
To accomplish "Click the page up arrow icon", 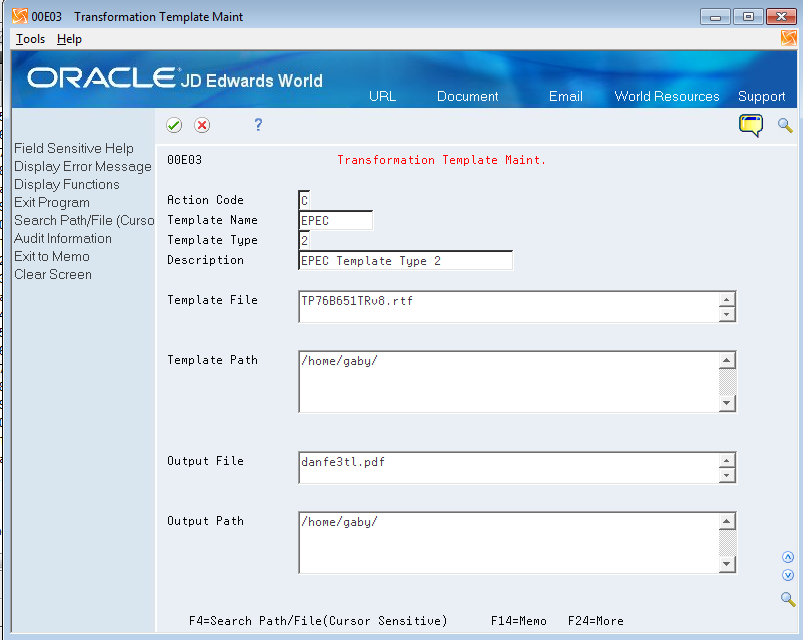I will 788,557.
